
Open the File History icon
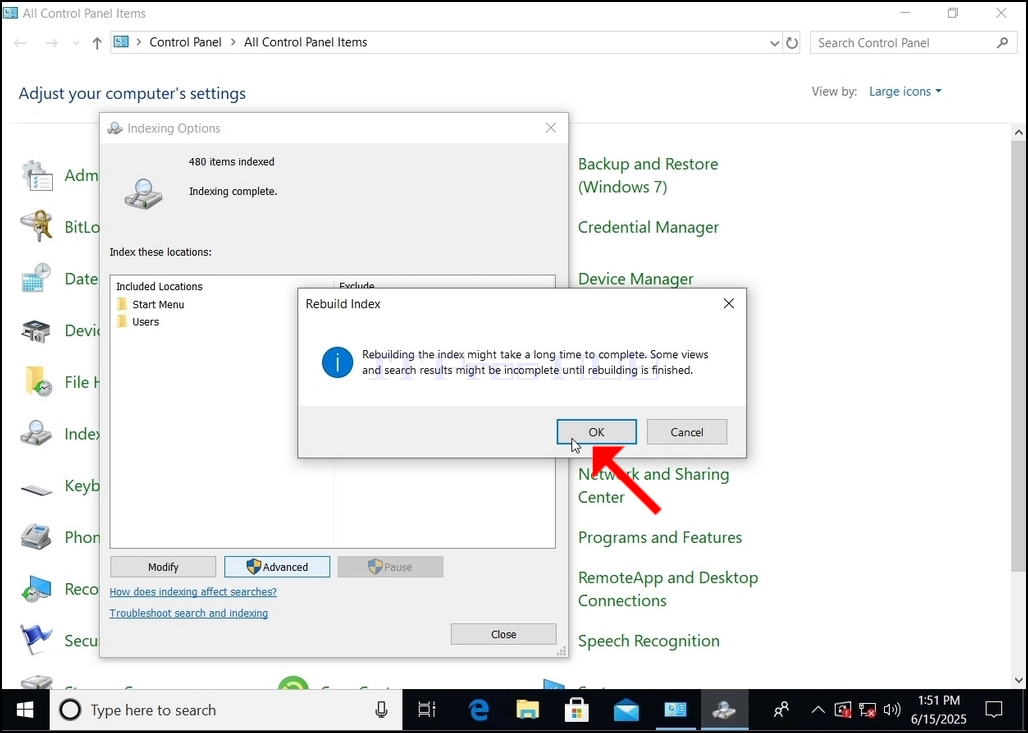(37, 382)
